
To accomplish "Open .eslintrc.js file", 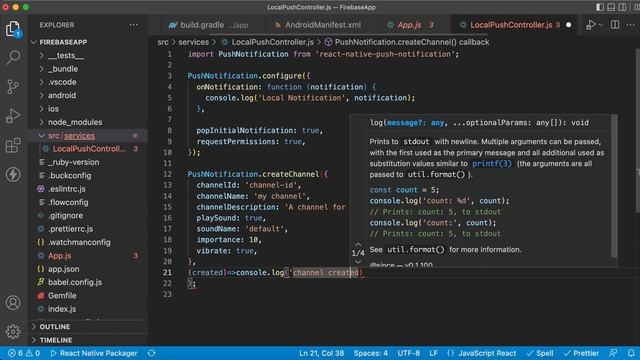I will 67,189.
